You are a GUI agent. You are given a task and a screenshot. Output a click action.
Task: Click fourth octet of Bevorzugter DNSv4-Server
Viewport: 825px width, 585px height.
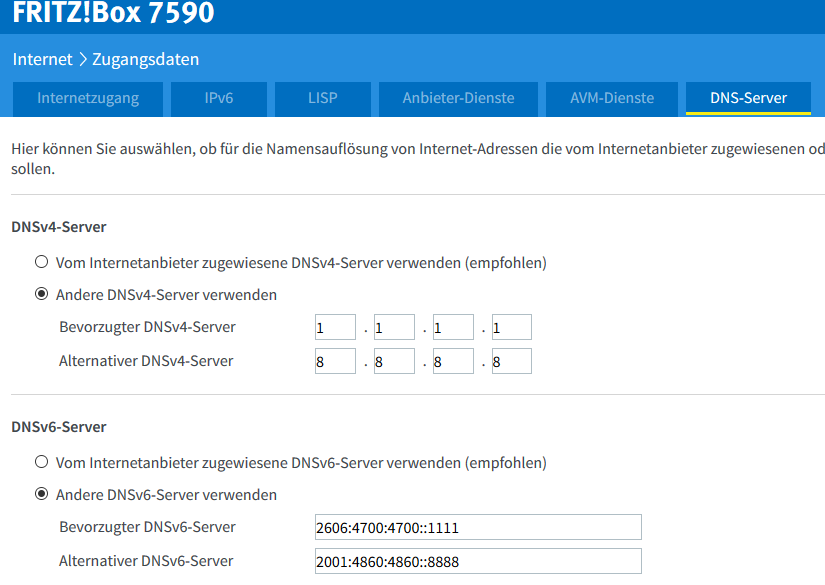pos(512,327)
